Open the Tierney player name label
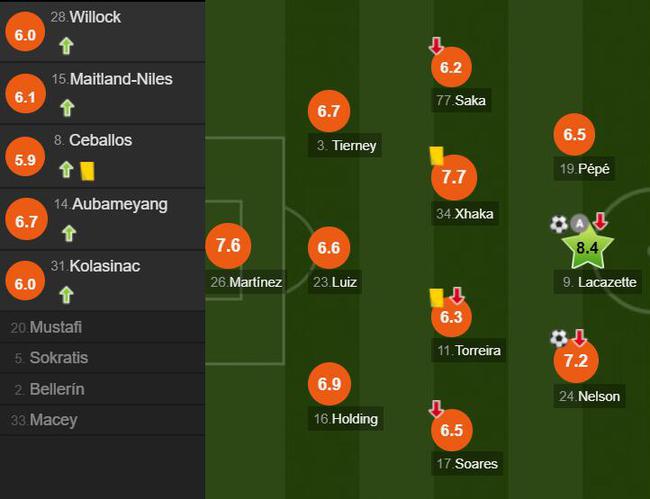The width and height of the screenshot is (650, 499). click(345, 145)
